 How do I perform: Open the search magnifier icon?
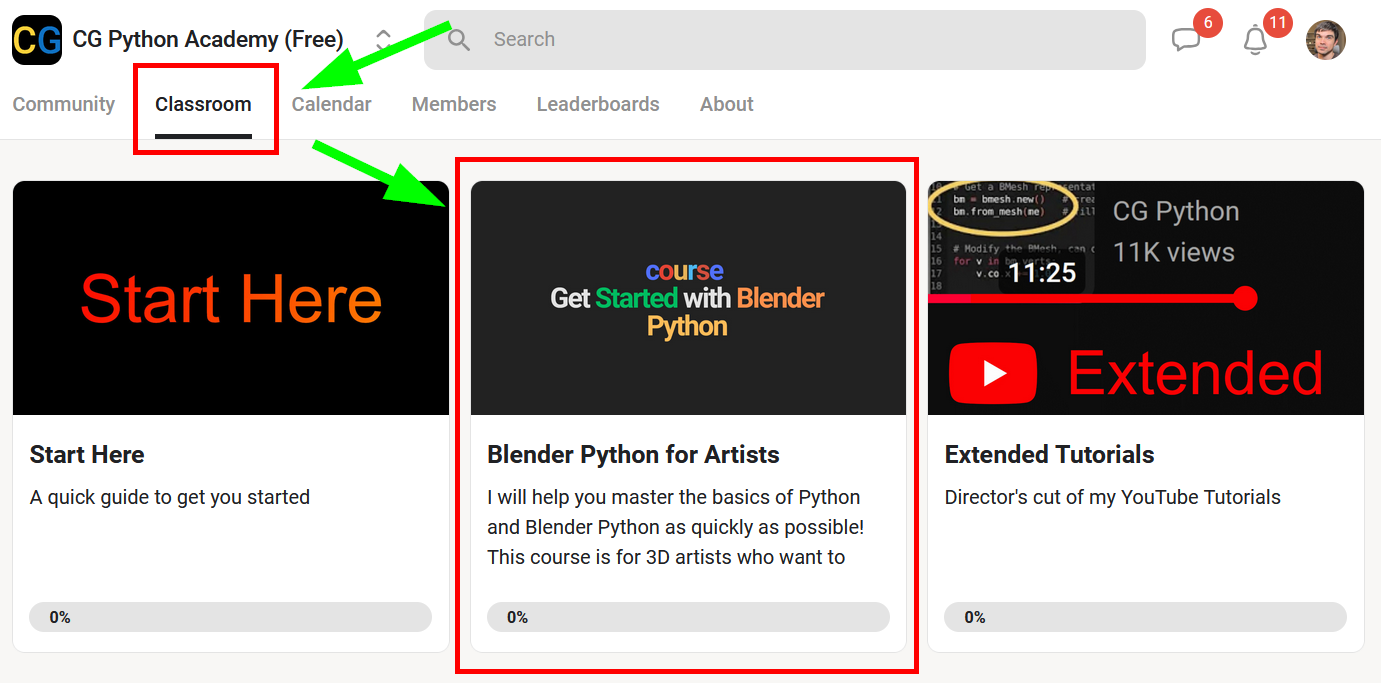458,39
